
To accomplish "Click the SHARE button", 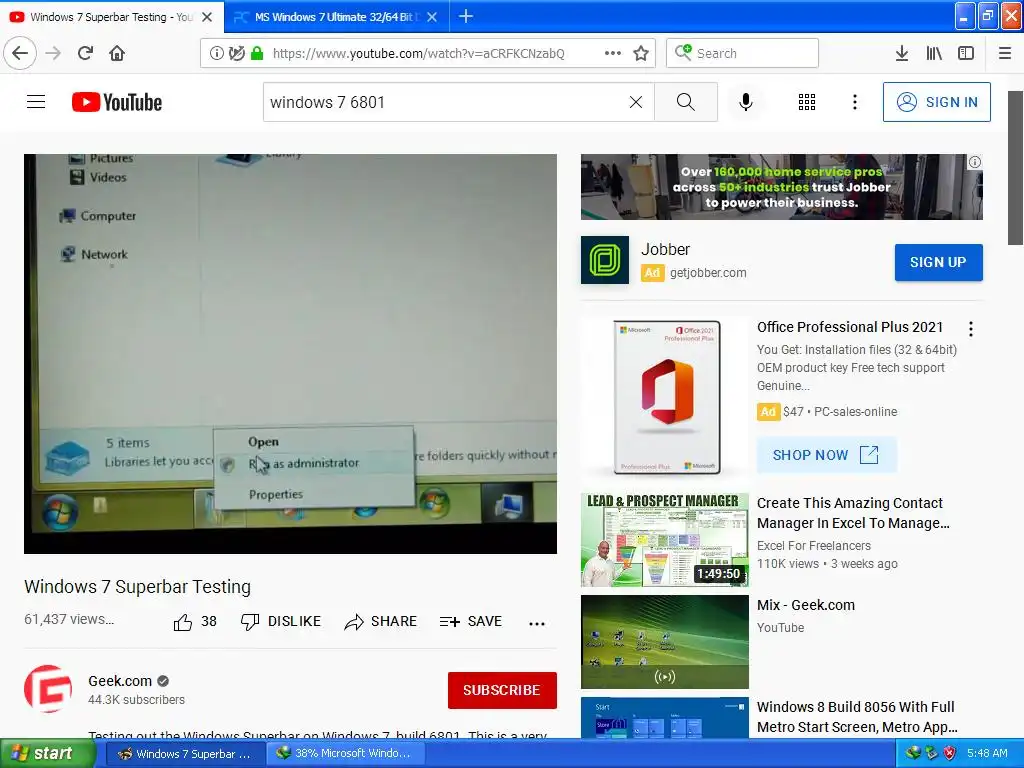I will point(381,622).
